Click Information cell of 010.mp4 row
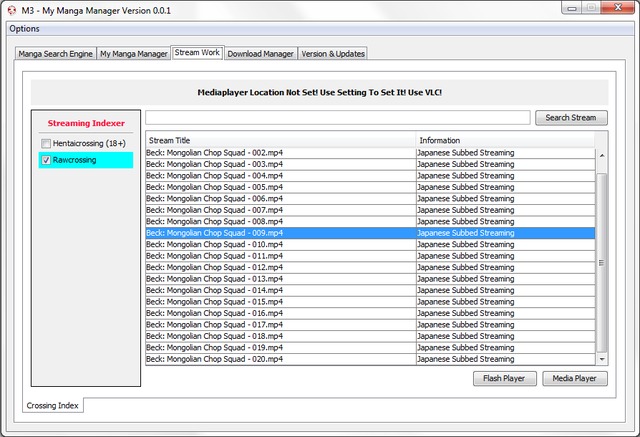The width and height of the screenshot is (640, 437). click(506, 244)
